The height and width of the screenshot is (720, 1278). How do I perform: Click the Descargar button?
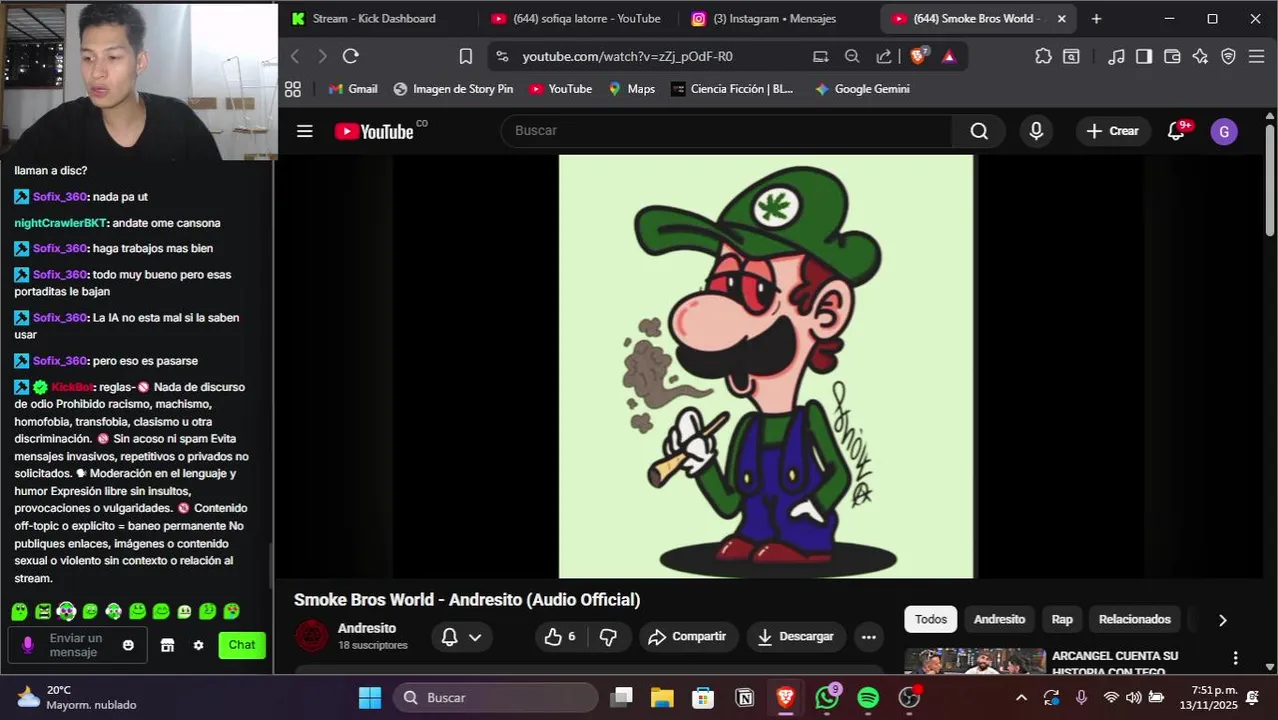pyautogui.click(x=796, y=637)
